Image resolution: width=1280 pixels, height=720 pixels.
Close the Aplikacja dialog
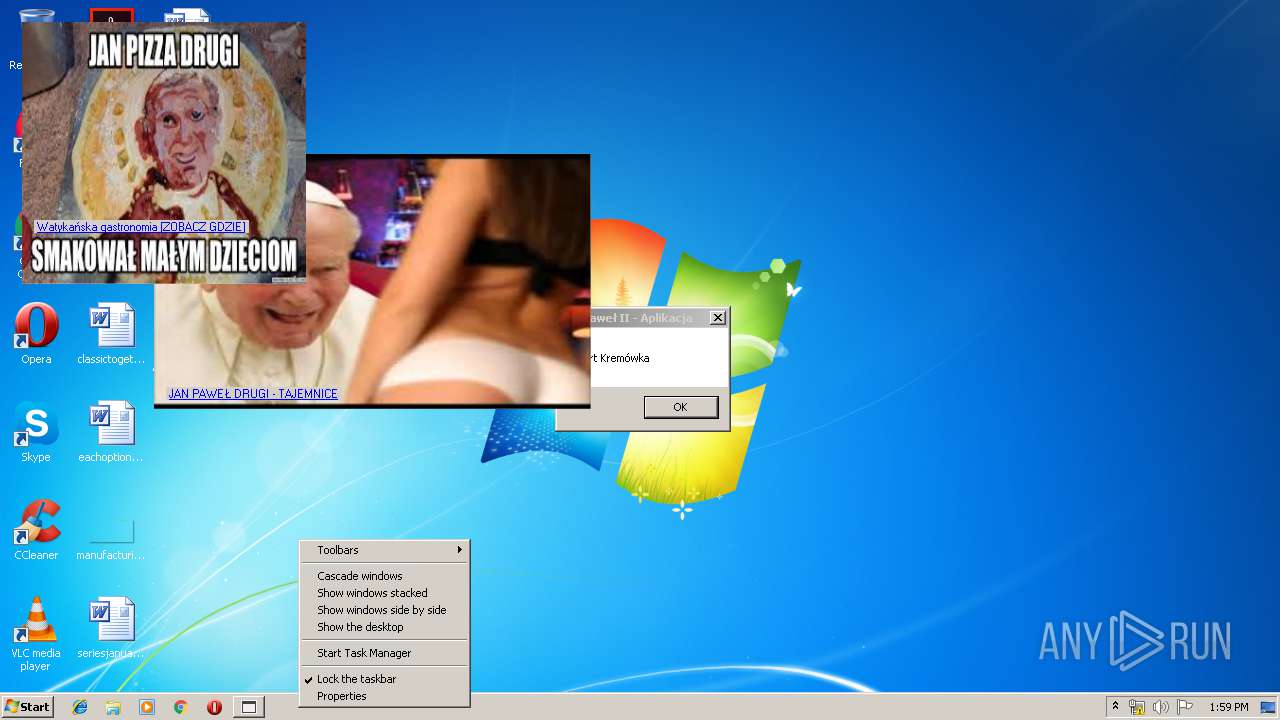pyautogui.click(x=717, y=318)
